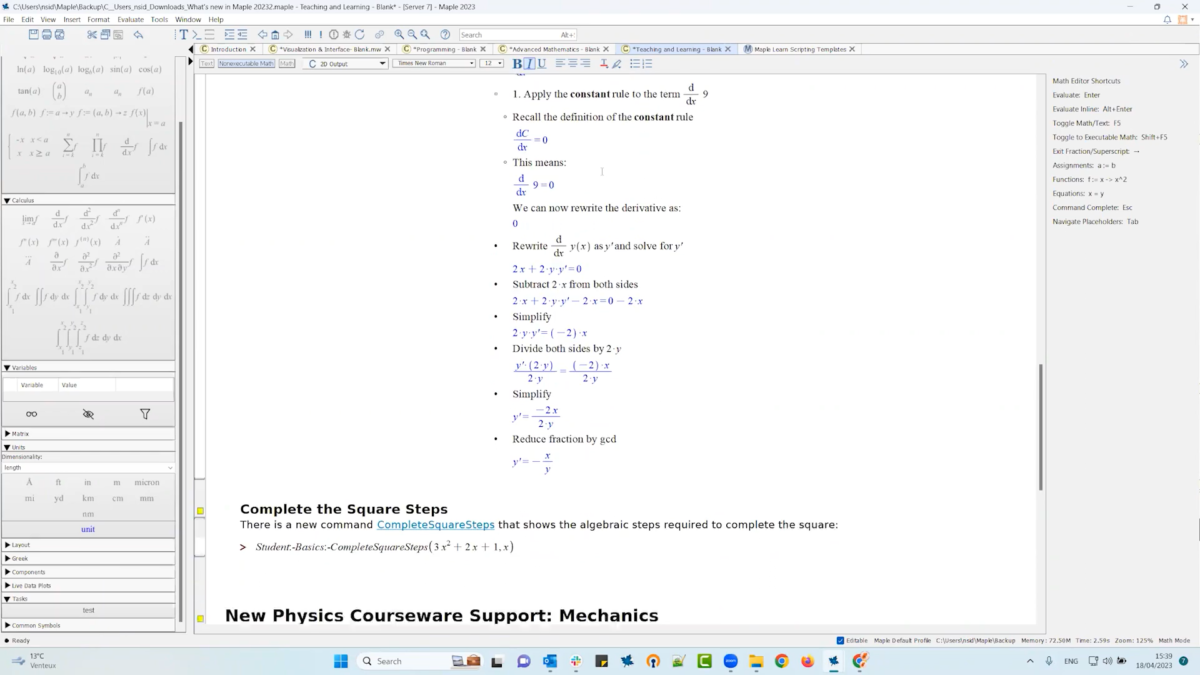Open the CompleteSquareSteps help link
This screenshot has height=675, width=1200.
click(x=436, y=524)
